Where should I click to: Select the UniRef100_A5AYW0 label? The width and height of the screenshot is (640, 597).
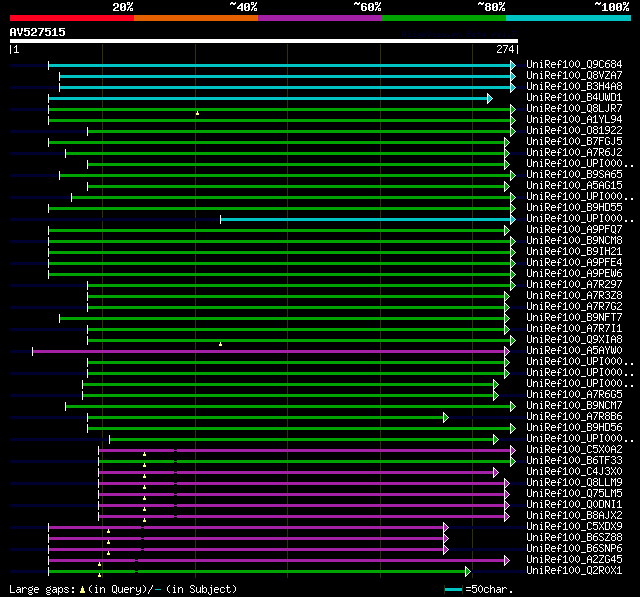click(574, 351)
